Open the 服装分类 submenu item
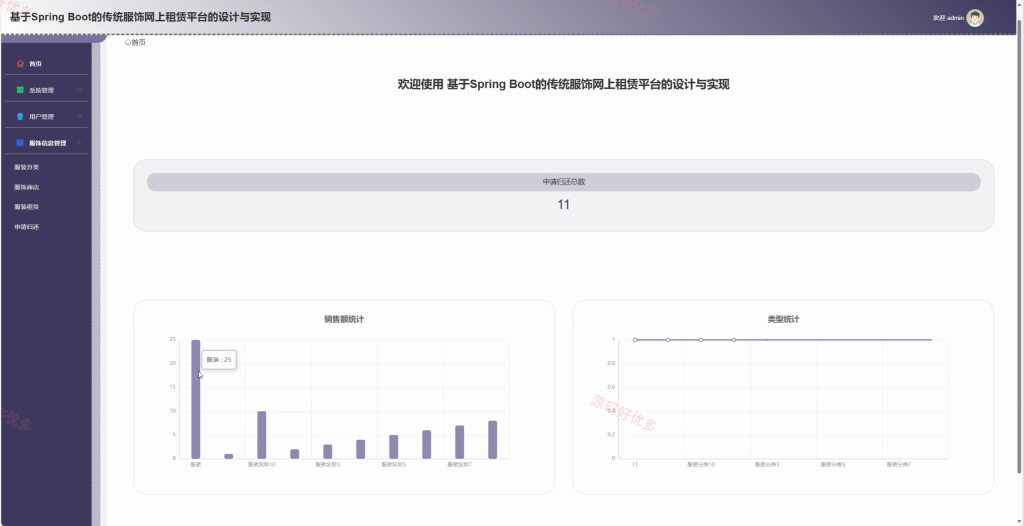Screen dimensions: 1024x526 [27, 167]
